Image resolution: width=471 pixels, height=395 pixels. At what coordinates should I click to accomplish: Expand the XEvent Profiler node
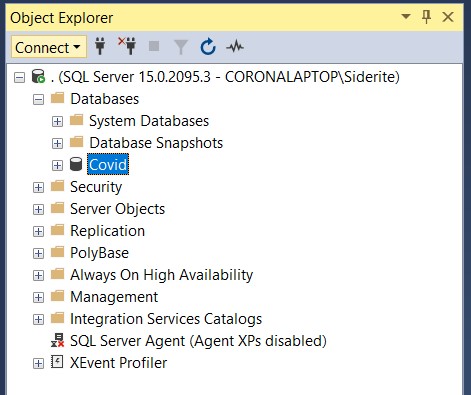pos(38,364)
